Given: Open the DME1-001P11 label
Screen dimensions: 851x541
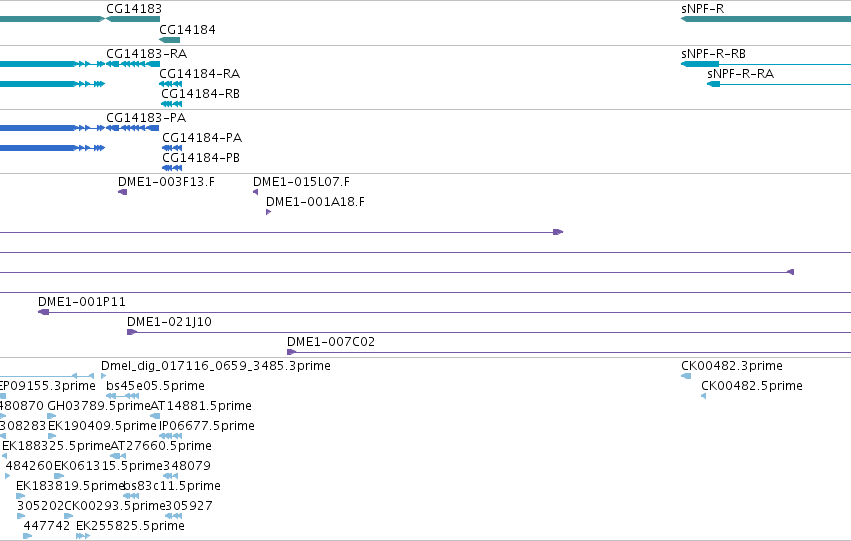Looking at the screenshot, I should [82, 302].
